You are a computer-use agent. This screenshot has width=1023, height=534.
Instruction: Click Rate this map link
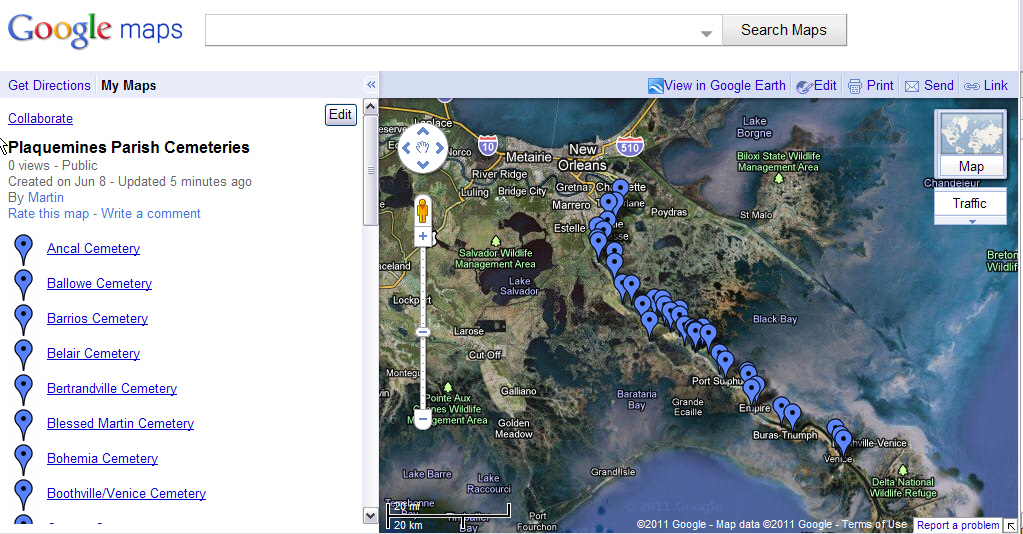[x=48, y=213]
